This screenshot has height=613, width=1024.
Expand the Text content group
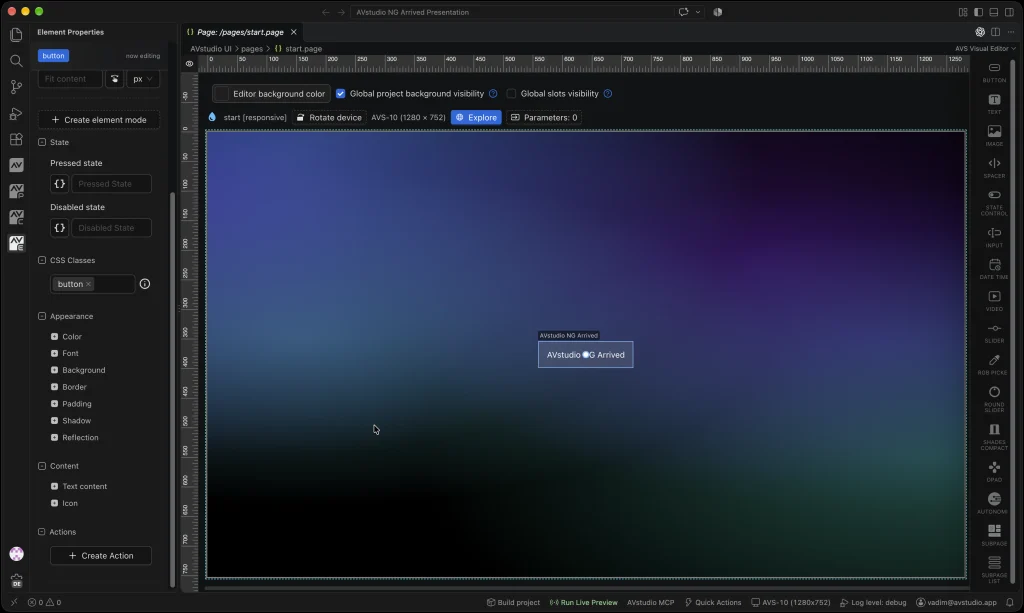pos(54,486)
